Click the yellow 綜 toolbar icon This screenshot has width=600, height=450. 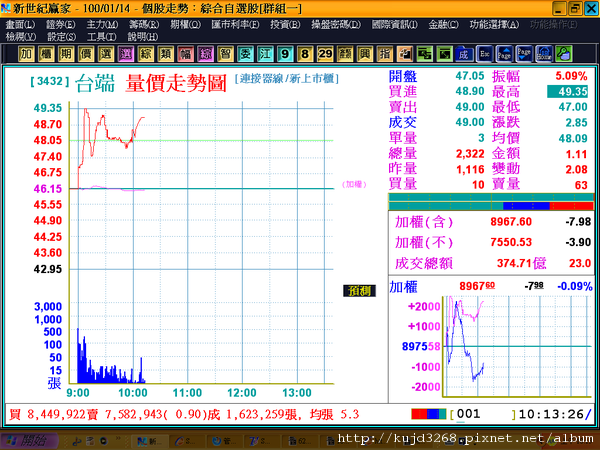[146, 54]
